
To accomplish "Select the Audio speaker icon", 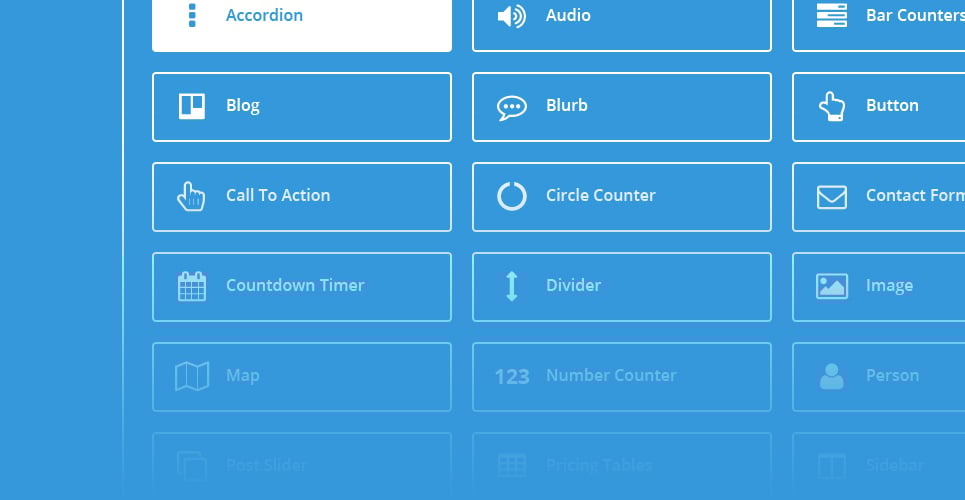I will [x=511, y=16].
